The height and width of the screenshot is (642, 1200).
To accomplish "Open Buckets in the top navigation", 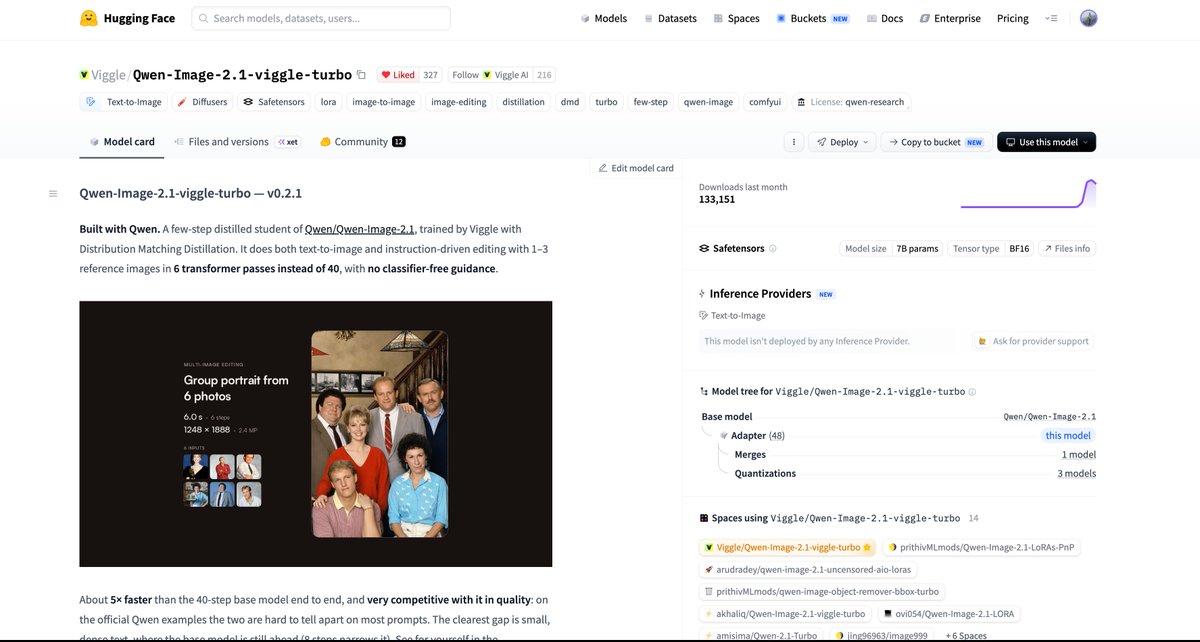I will click(x=813, y=18).
